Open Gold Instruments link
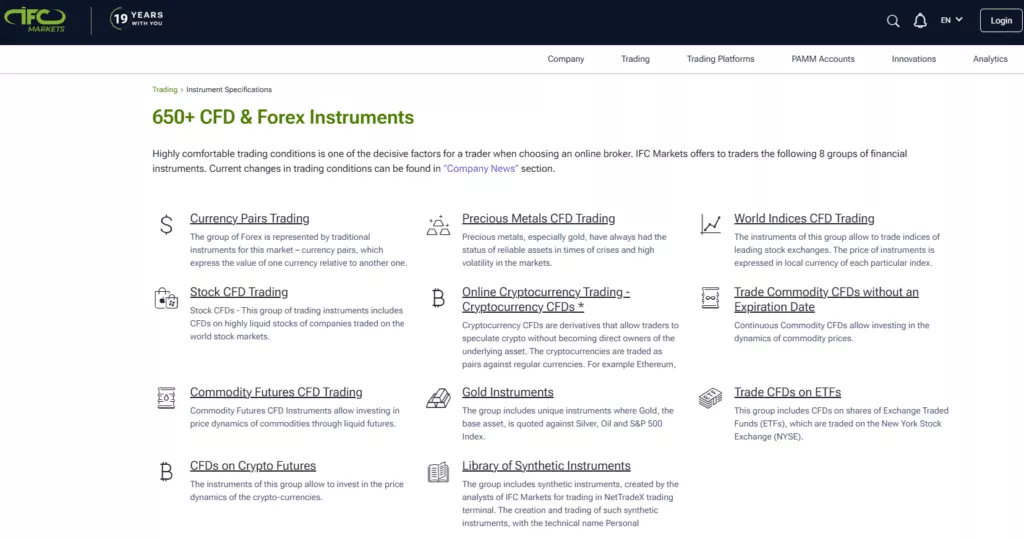Image resolution: width=1024 pixels, height=539 pixels. [507, 392]
